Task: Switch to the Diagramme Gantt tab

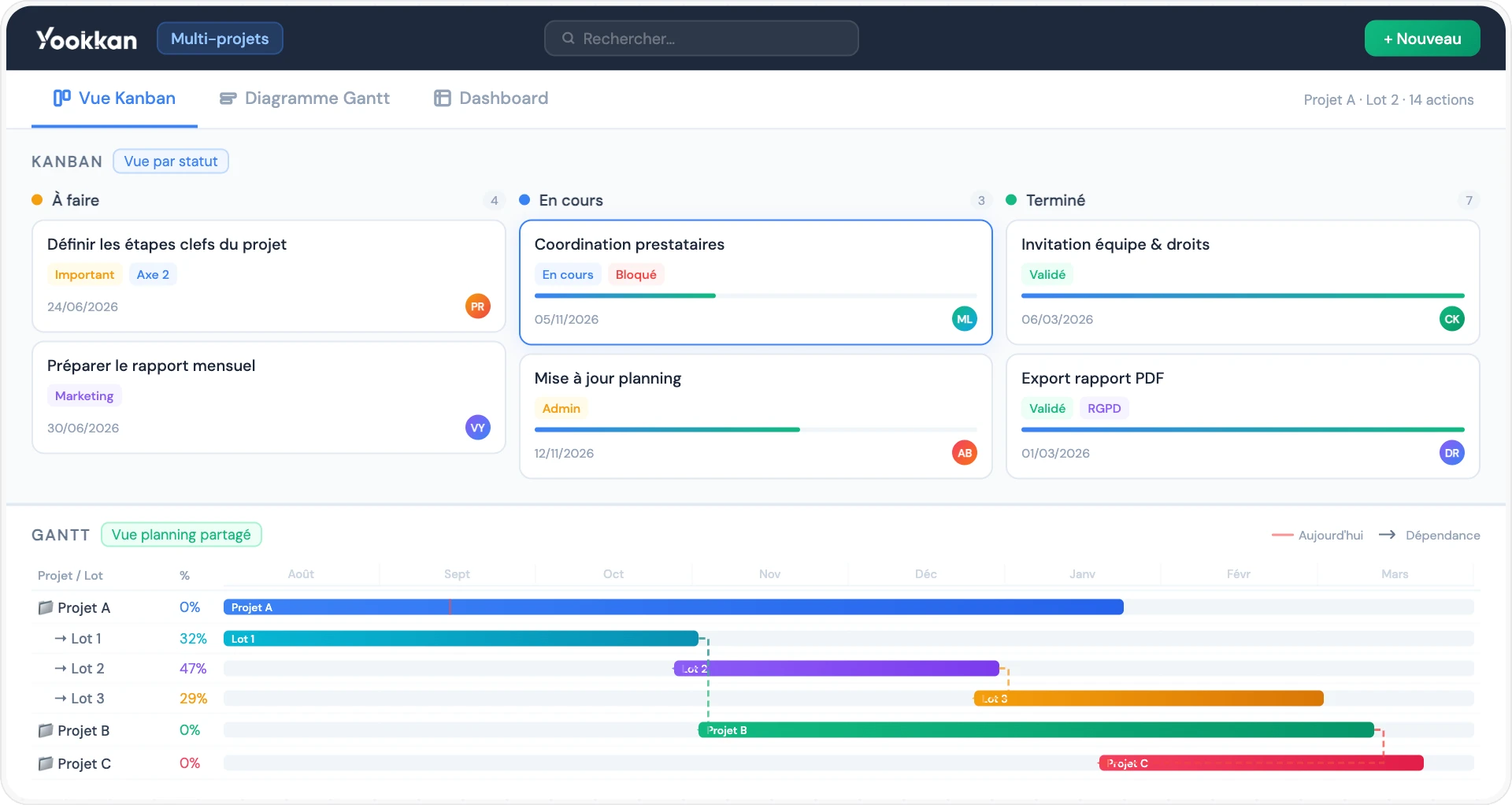Action: pos(305,98)
